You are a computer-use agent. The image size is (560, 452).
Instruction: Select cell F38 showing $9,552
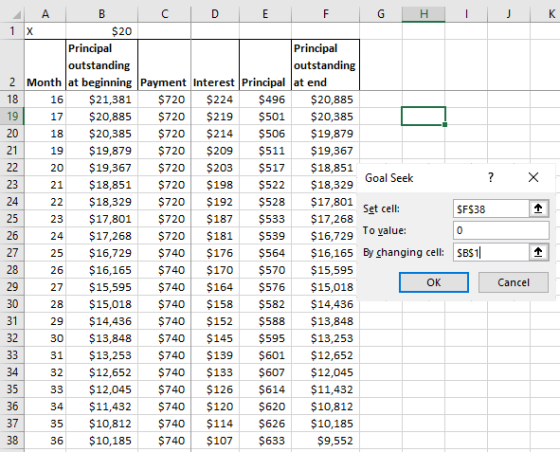tap(325, 440)
